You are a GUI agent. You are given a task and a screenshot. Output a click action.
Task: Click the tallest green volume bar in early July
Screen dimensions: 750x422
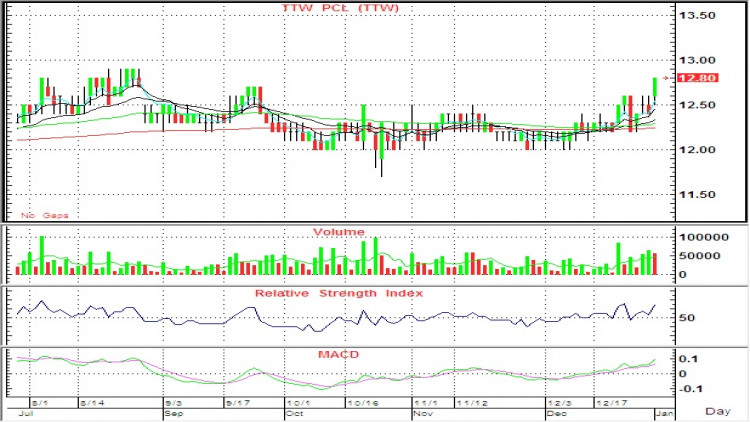tap(42, 255)
